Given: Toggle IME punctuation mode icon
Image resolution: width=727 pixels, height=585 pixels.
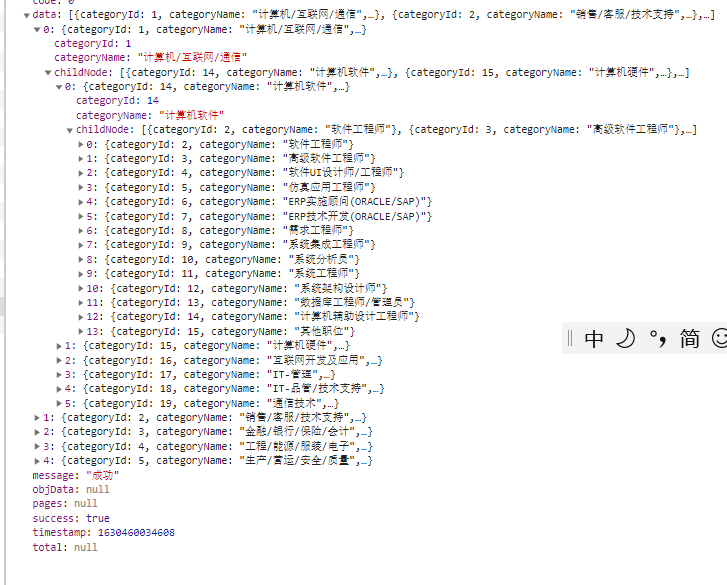Looking at the screenshot, I should pyautogui.click(x=658, y=338).
